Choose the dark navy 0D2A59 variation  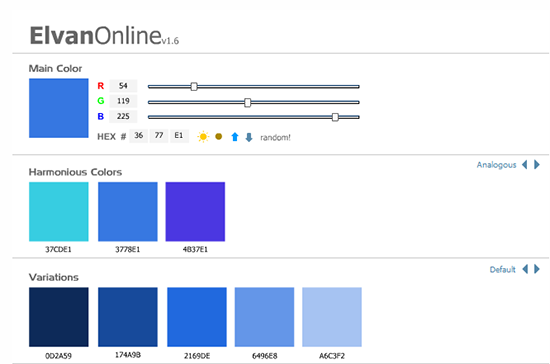[x=59, y=317]
